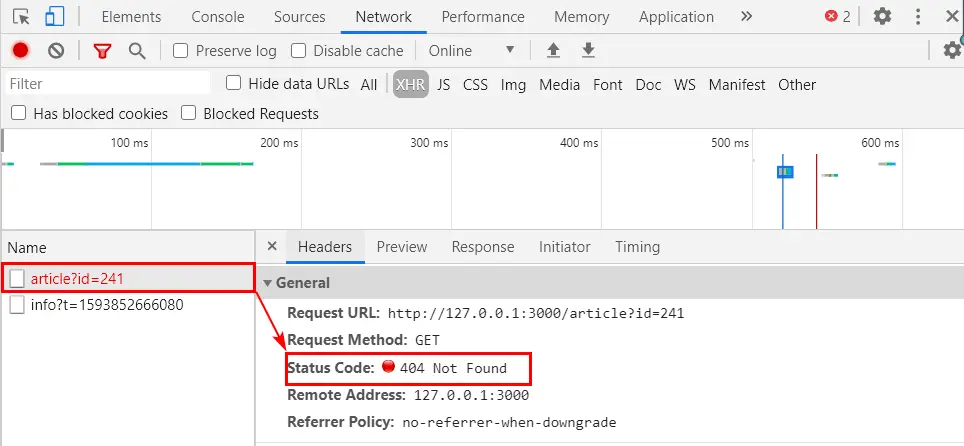Show more DevTools tabs chevron

point(746,17)
